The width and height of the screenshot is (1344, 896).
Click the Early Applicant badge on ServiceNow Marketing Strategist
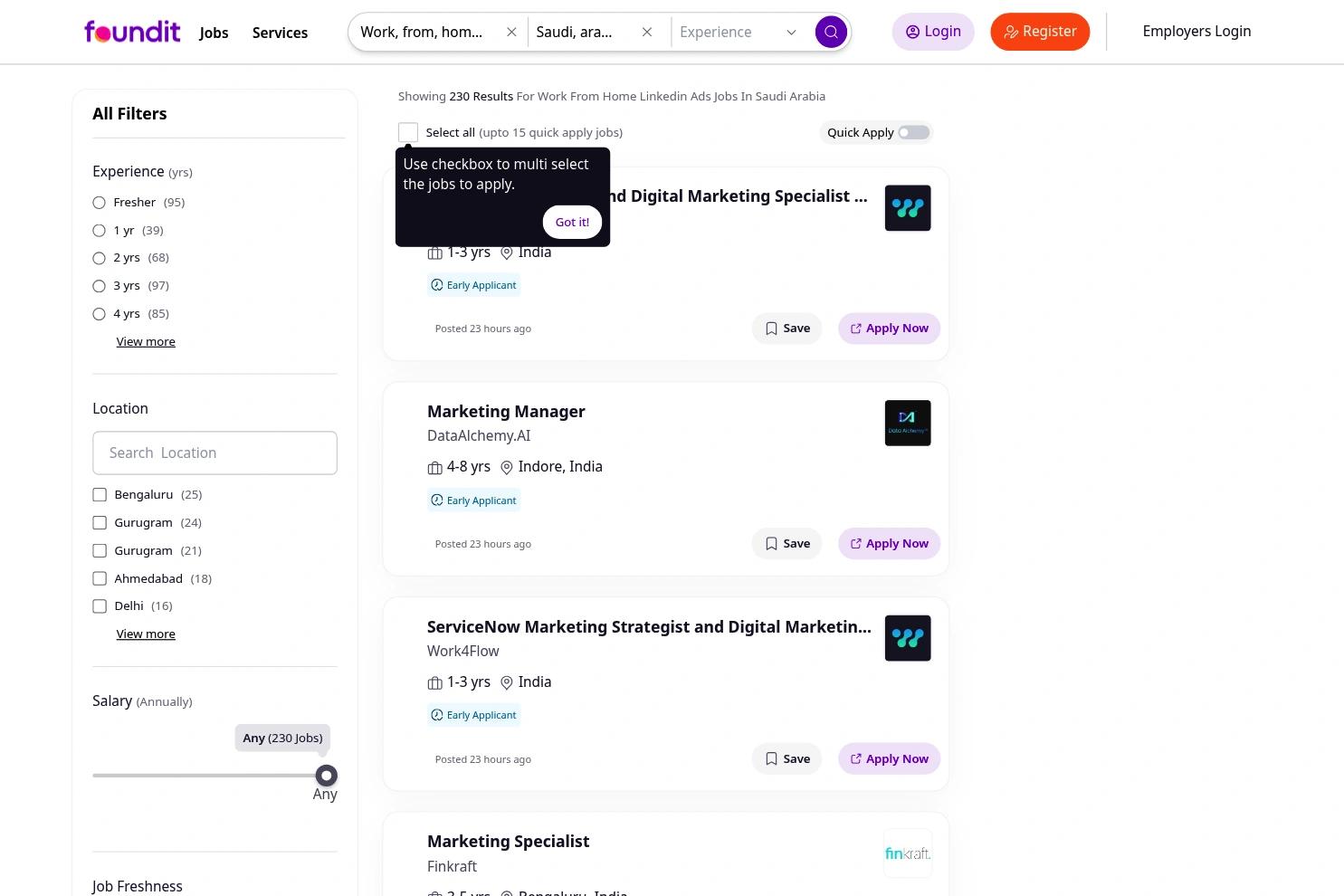pos(473,715)
